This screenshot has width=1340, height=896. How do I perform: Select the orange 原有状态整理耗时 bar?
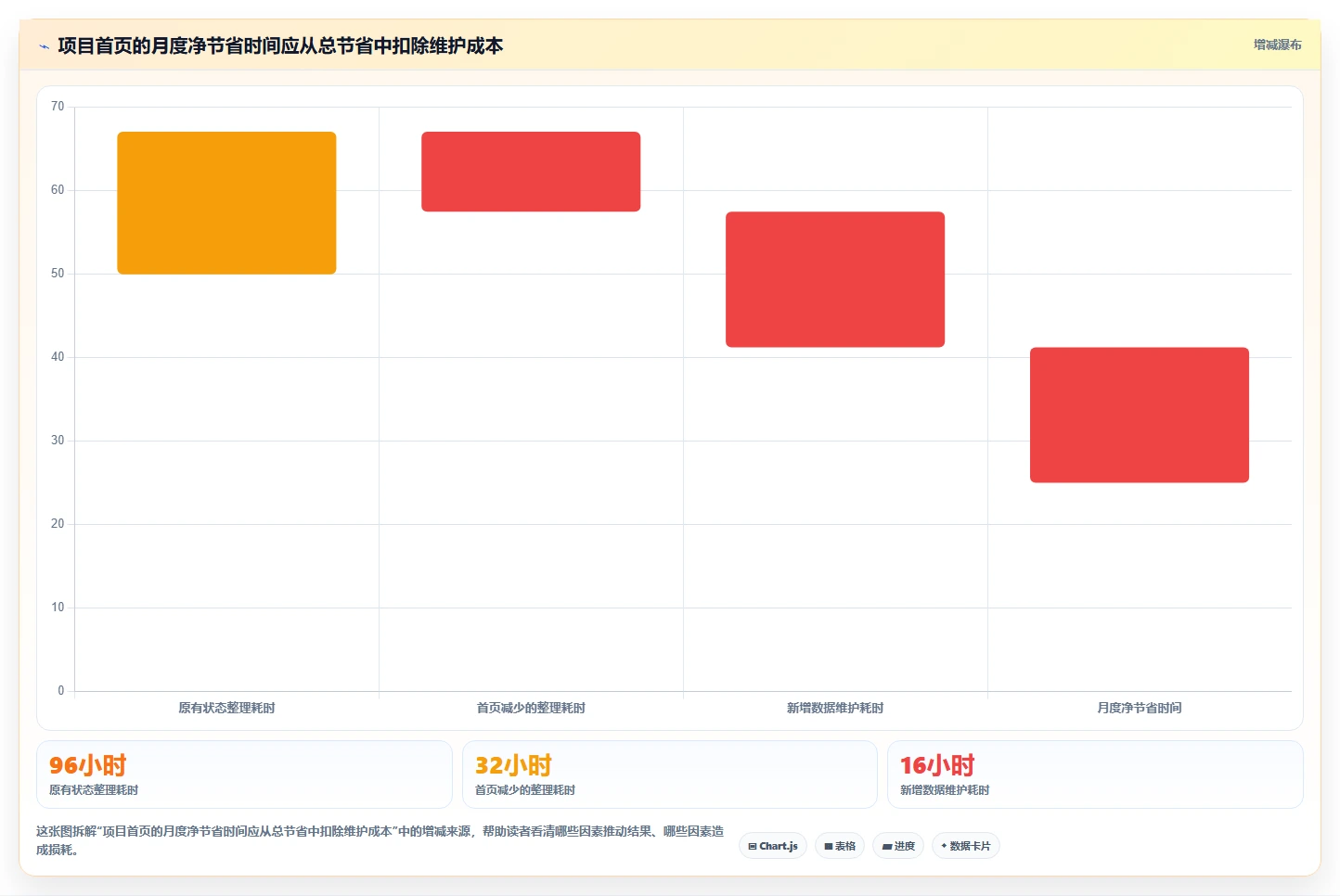226,203
